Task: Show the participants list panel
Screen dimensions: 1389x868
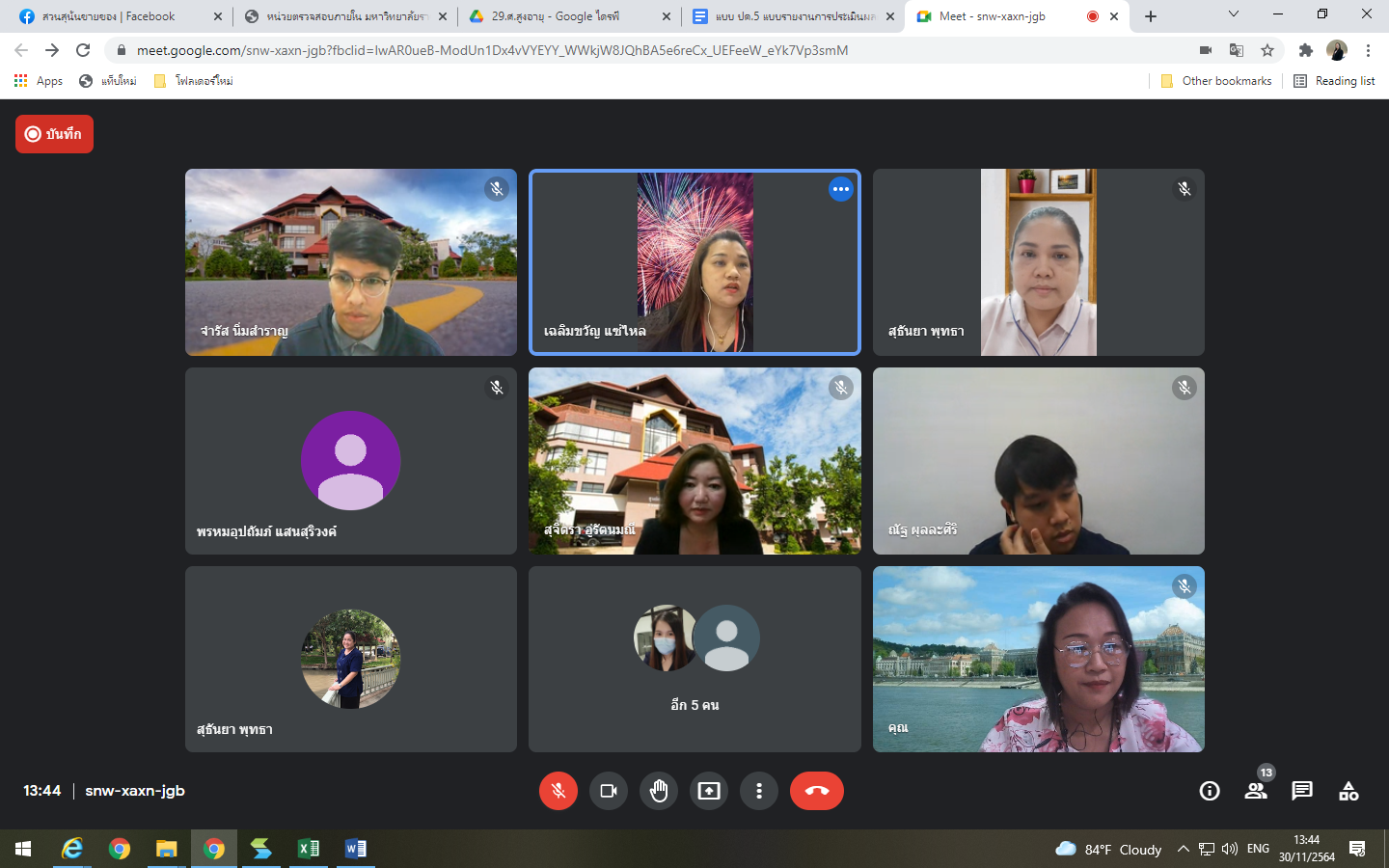Action: coord(1255,791)
